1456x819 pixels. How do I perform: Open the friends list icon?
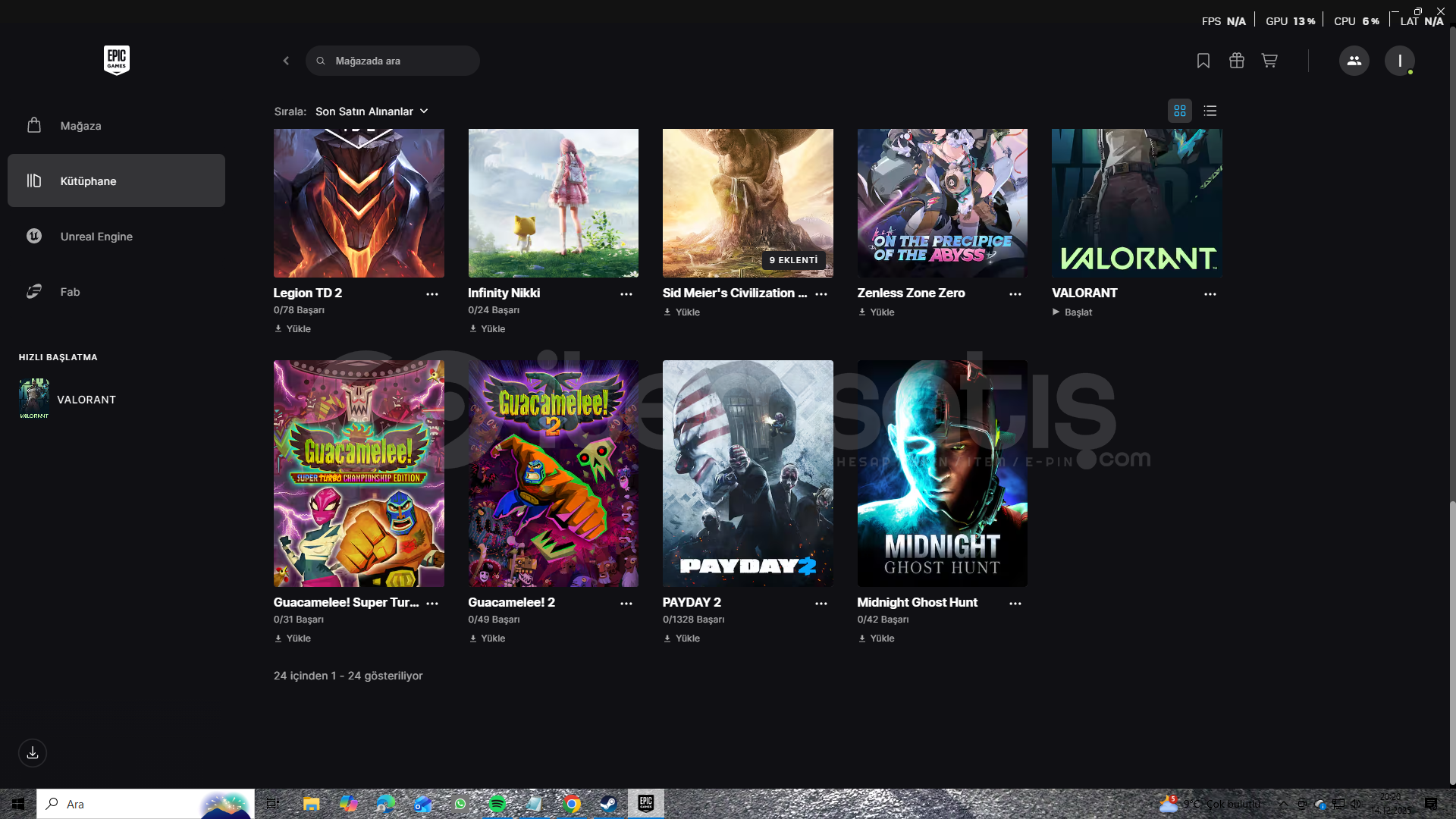pyautogui.click(x=1354, y=61)
